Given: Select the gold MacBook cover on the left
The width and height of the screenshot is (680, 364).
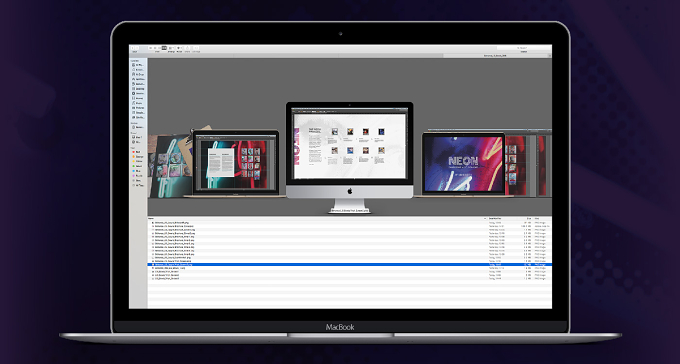Looking at the screenshot, I should [x=235, y=164].
